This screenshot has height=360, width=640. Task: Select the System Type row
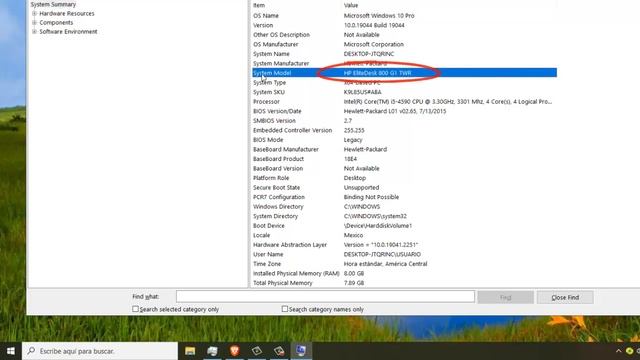click(404, 82)
